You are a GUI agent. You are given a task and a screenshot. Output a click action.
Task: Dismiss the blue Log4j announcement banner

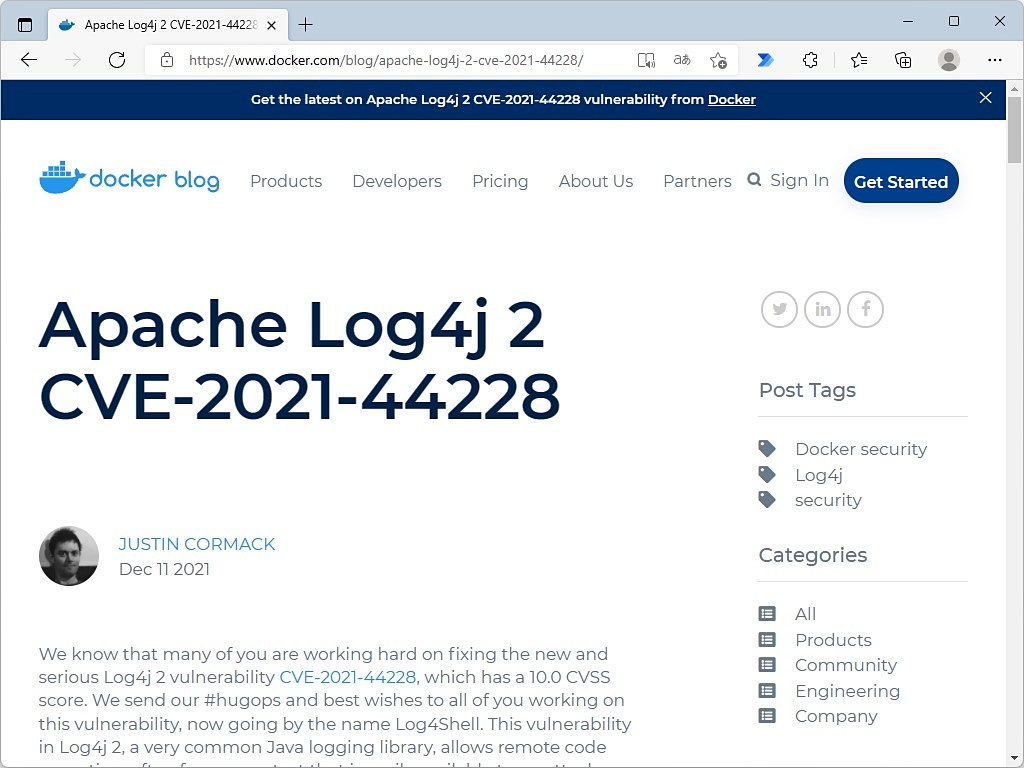tap(985, 98)
